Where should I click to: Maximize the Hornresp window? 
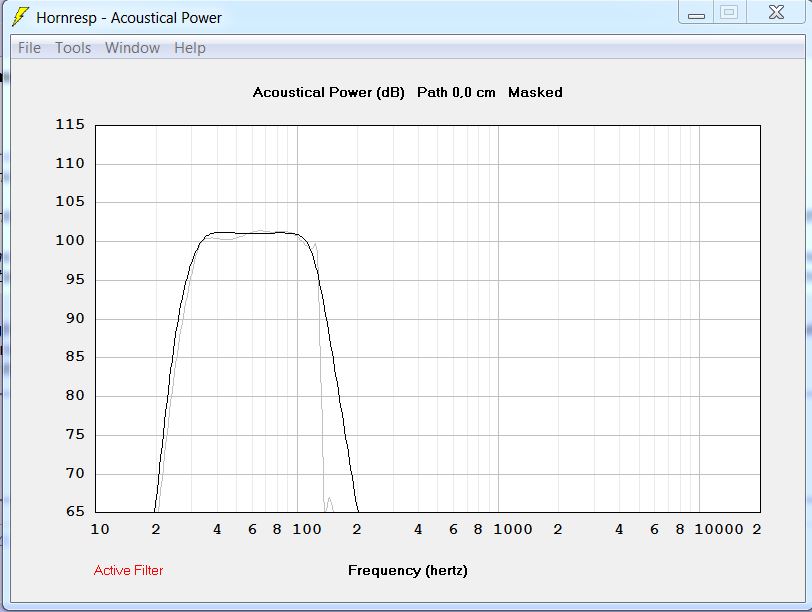point(729,12)
